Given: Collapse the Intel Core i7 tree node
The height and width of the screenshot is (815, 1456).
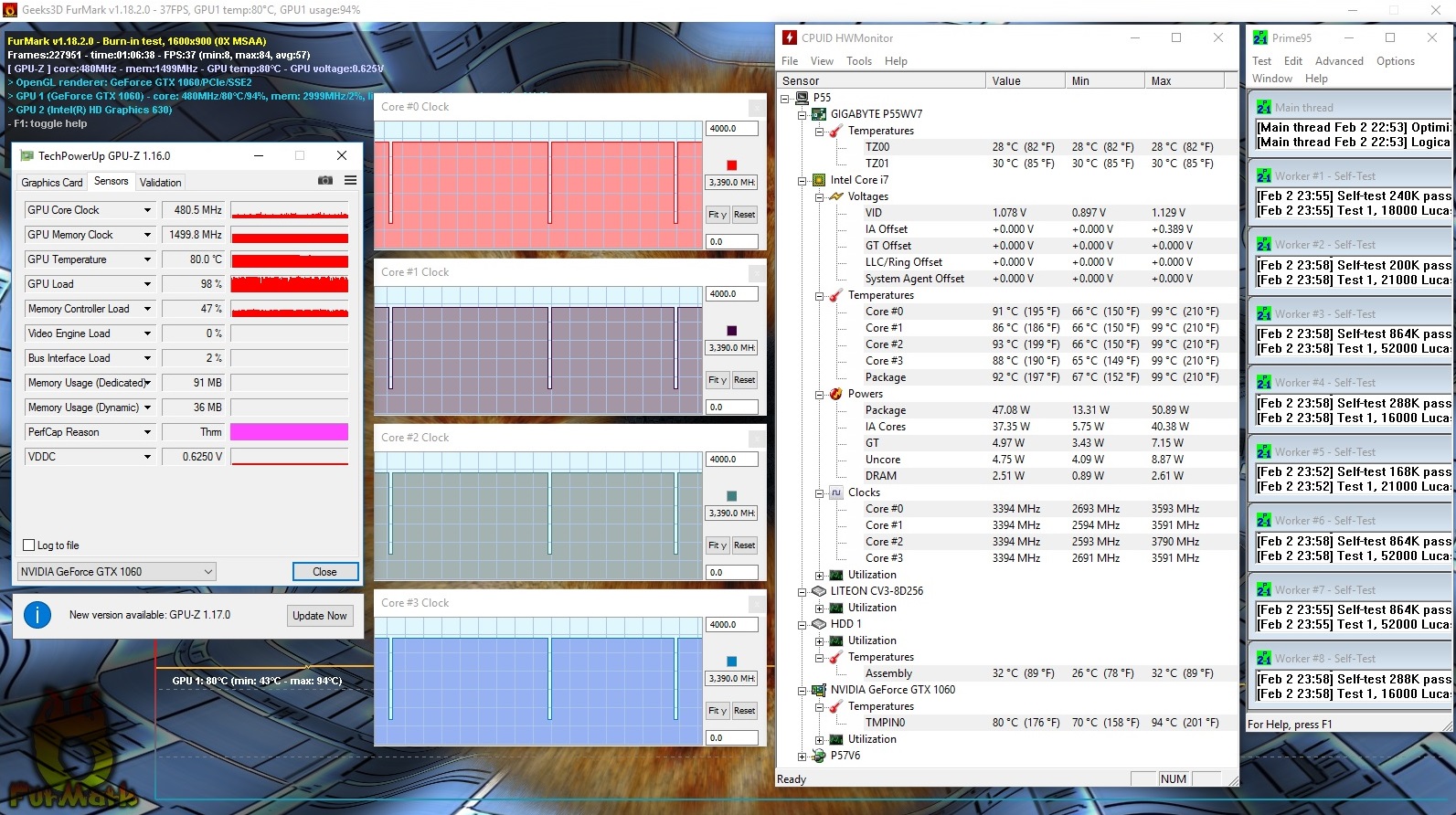Looking at the screenshot, I should coord(802,181).
